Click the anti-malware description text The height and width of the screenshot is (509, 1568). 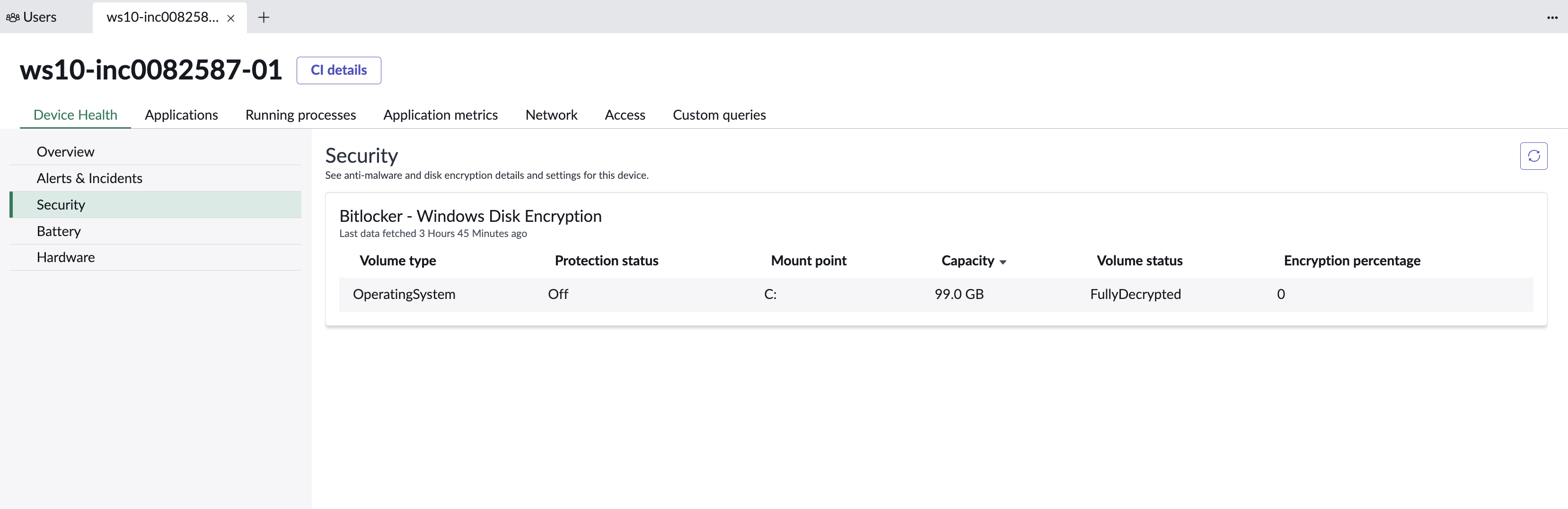coord(487,176)
